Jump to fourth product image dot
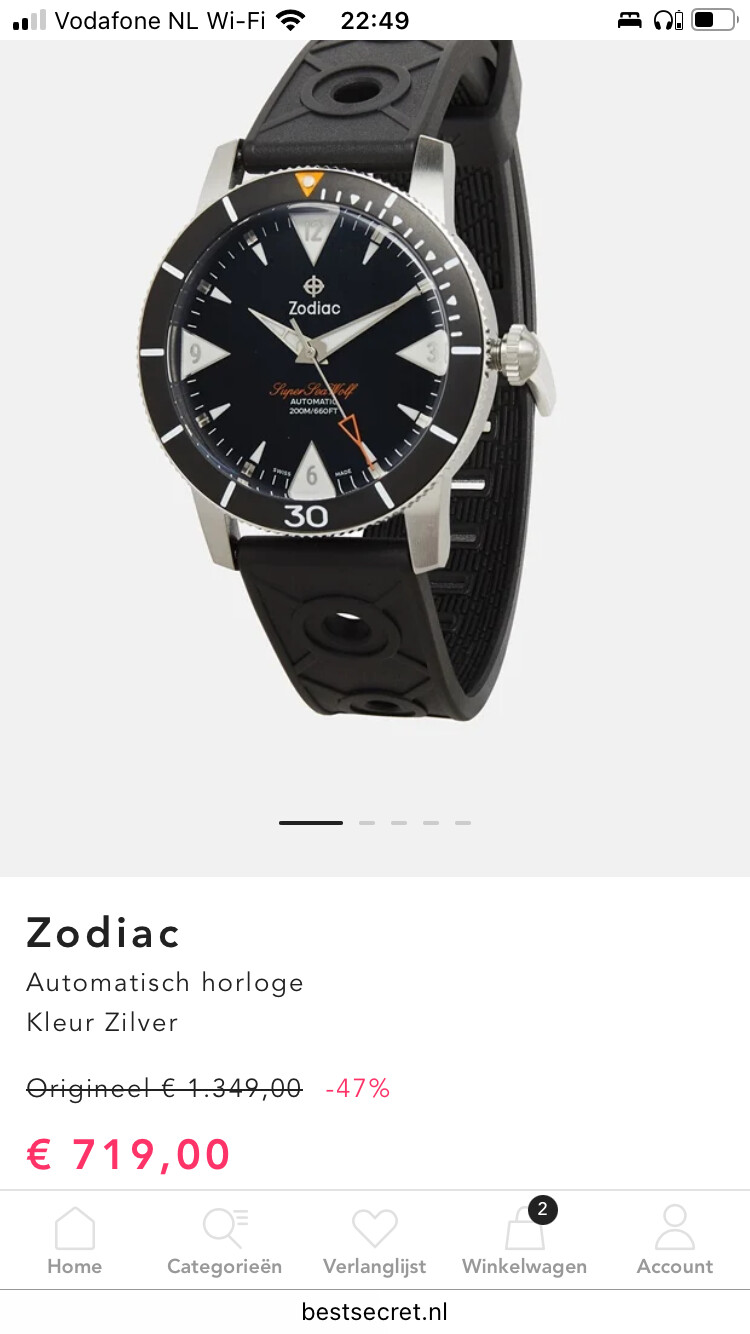 [x=431, y=823]
